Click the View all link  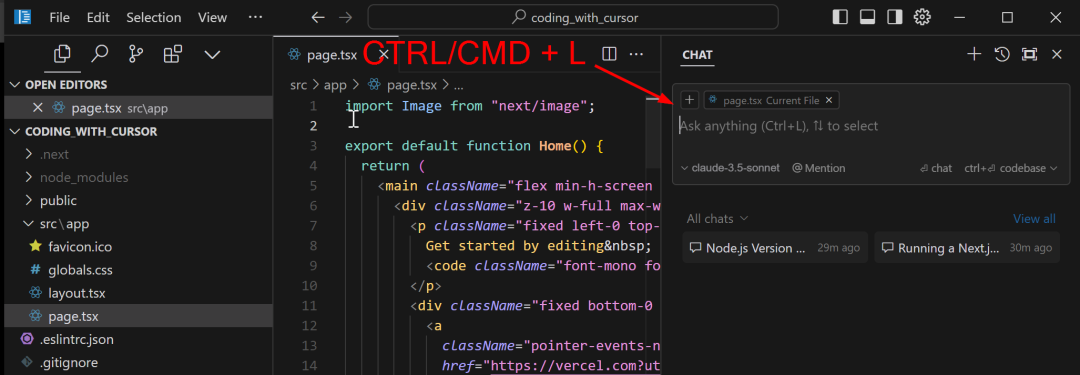click(1034, 219)
